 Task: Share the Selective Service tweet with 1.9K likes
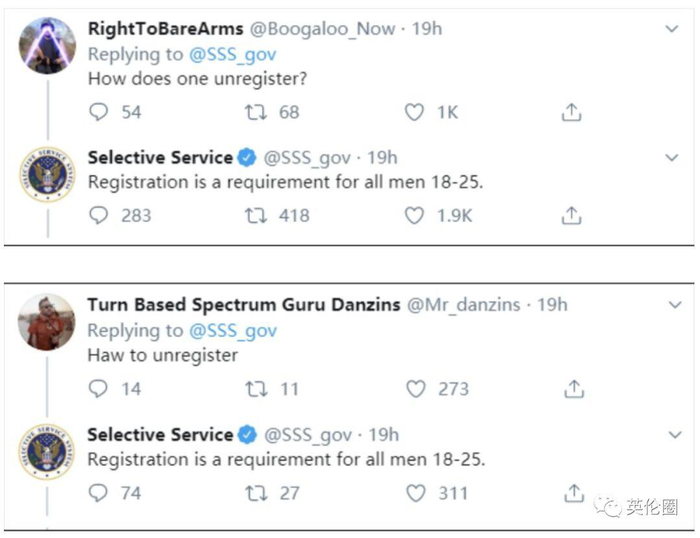tap(571, 215)
